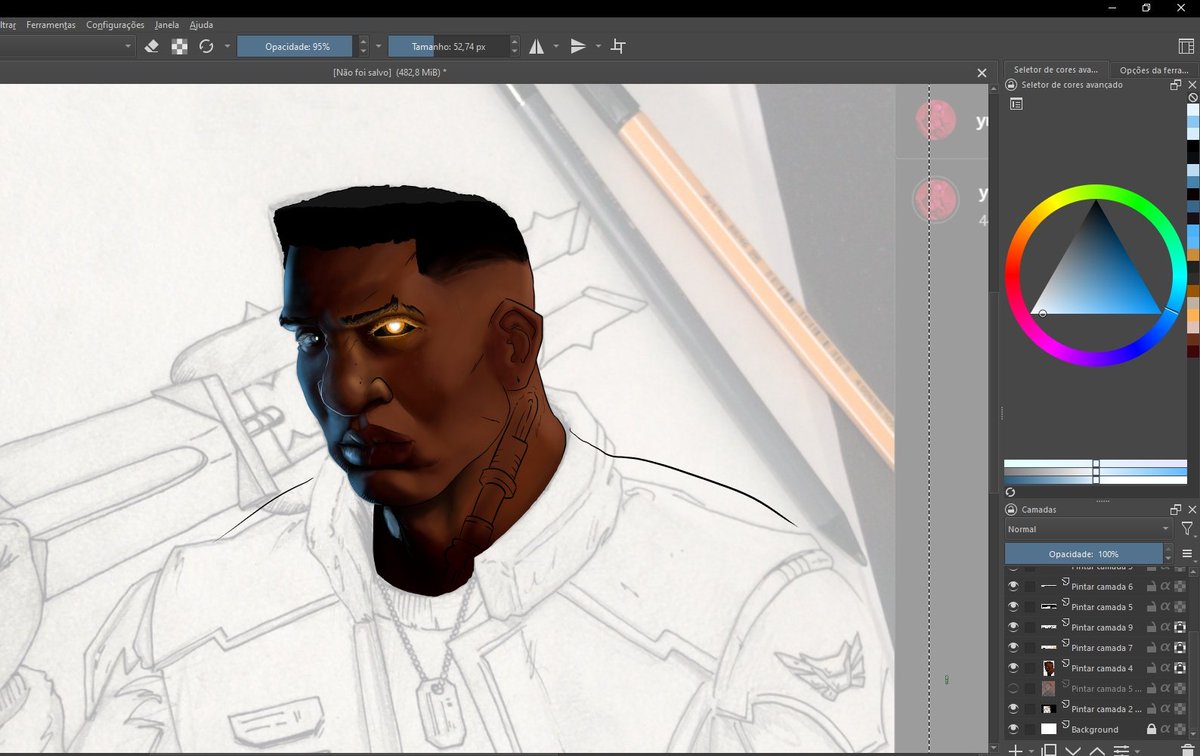Unlock the Background layer padlock
Viewport: 1200px width, 756px height.
pyautogui.click(x=1152, y=729)
